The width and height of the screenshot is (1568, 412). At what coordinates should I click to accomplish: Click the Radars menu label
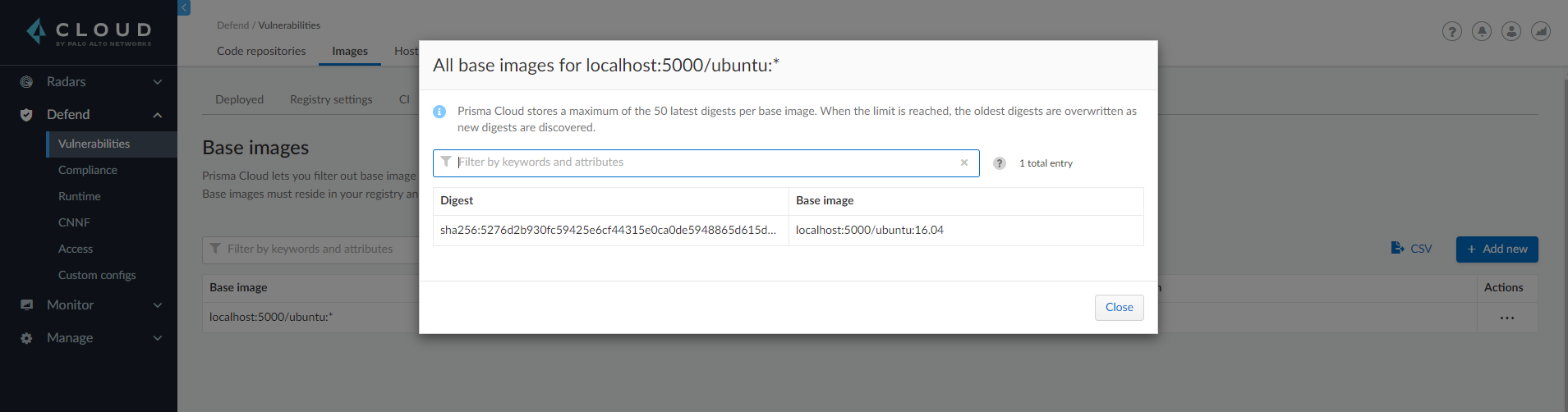point(66,82)
